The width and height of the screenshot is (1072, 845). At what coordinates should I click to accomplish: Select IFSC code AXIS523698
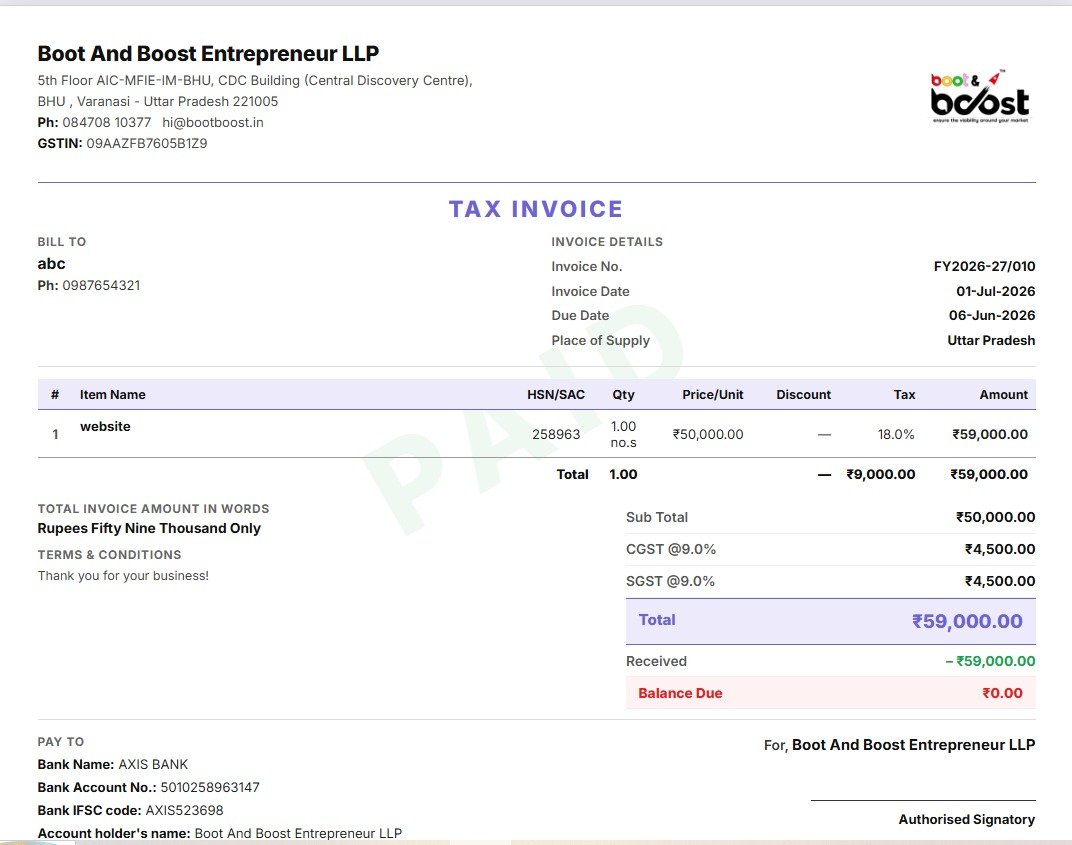pyautogui.click(x=185, y=810)
